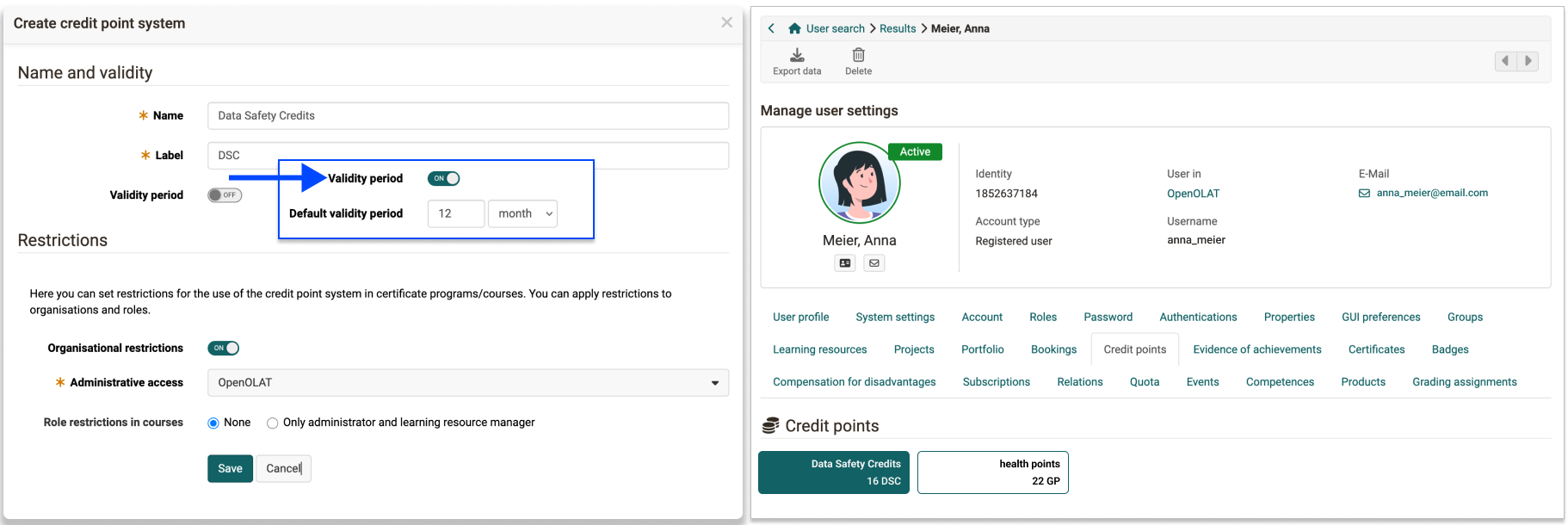Open the contact card icon under Anna Meier

point(845,263)
